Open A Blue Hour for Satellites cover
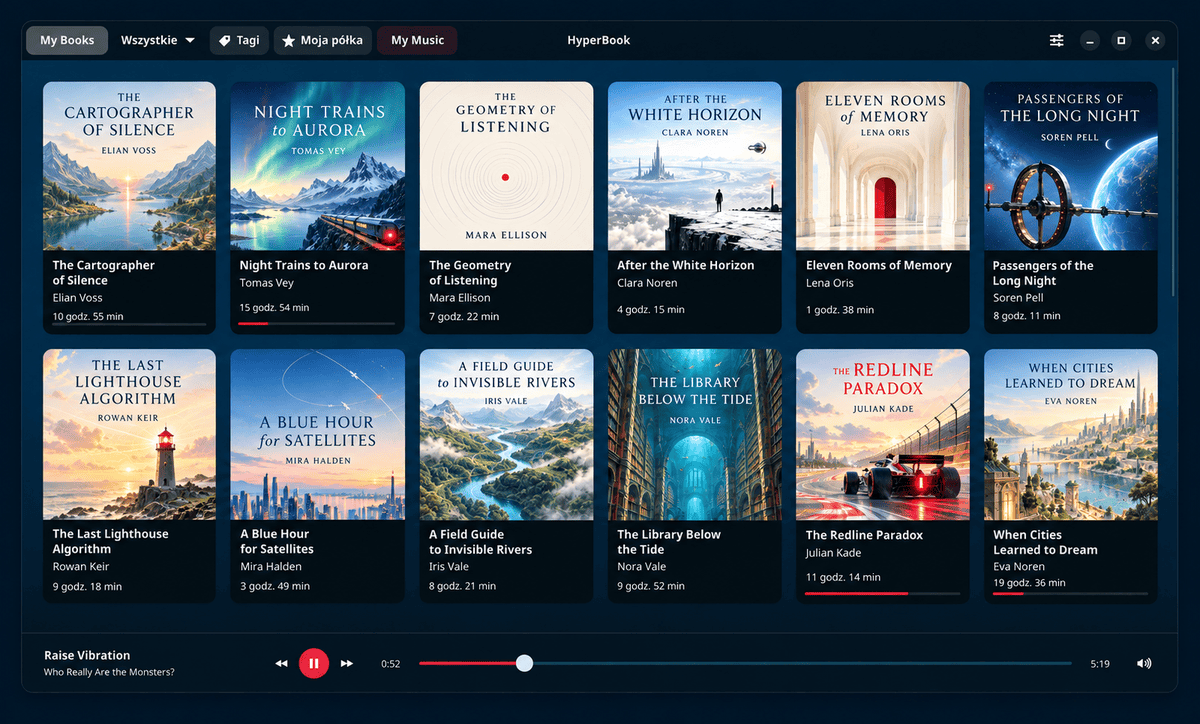The width and height of the screenshot is (1200, 724). (318, 434)
